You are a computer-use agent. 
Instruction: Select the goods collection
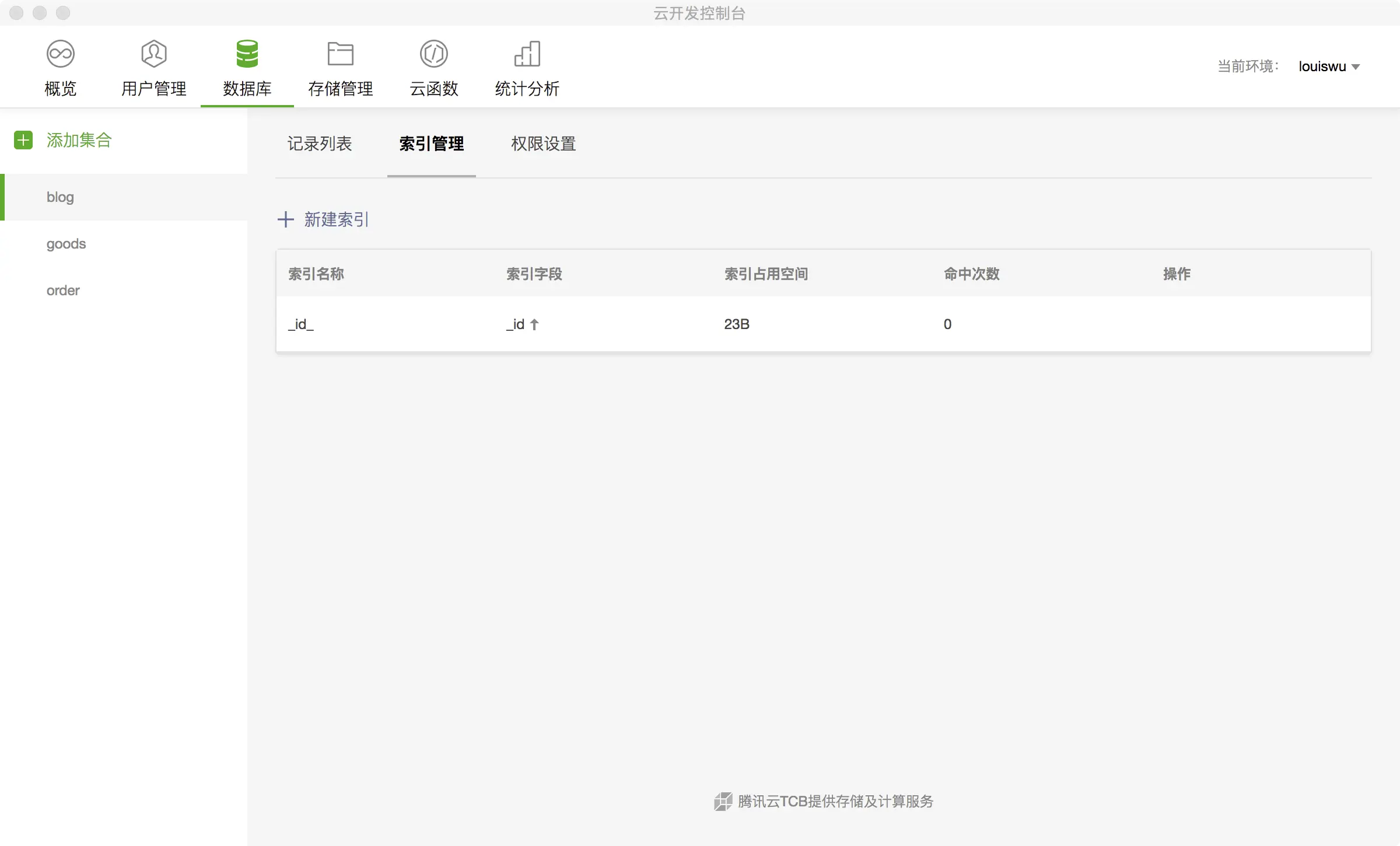click(66, 244)
